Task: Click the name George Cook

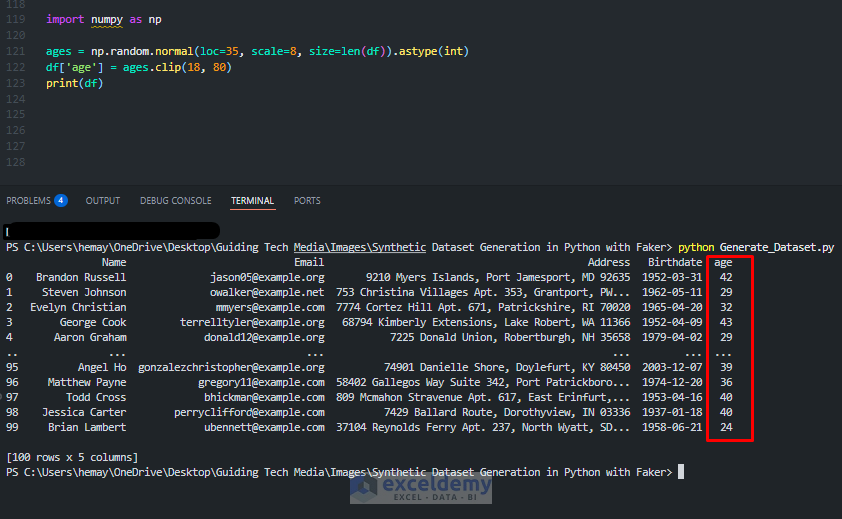Action: (93, 322)
